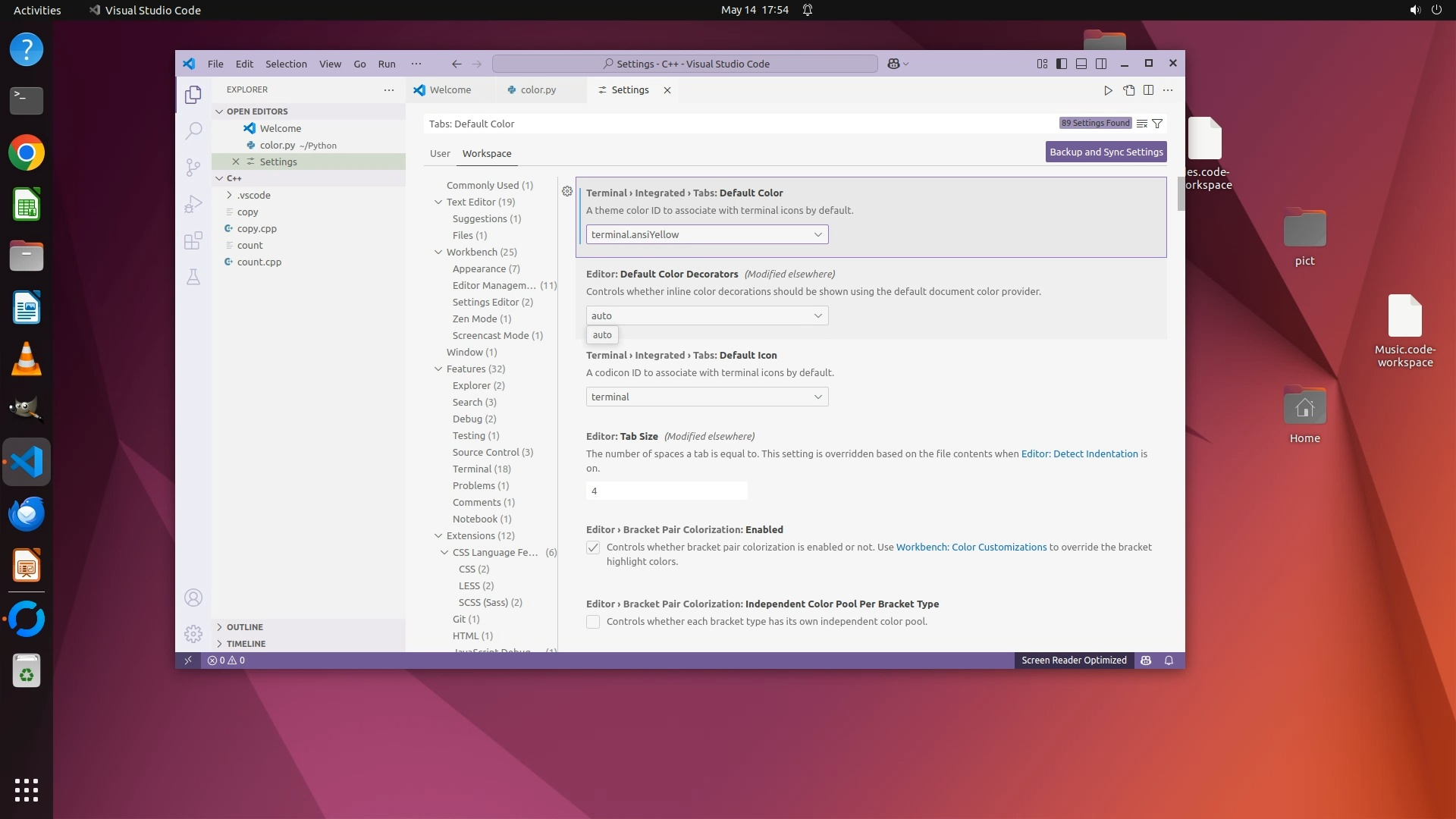Follow the Workbench: Color Customizations link

971,547
